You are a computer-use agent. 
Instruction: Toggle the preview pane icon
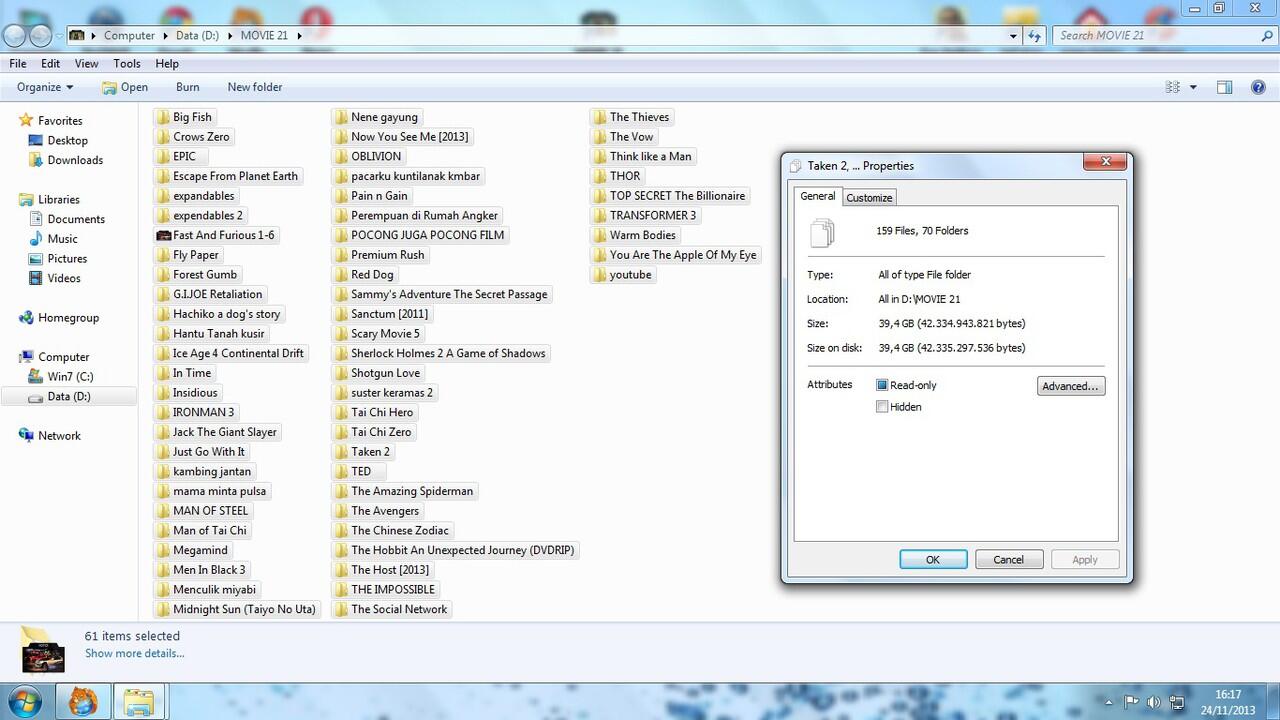(1224, 87)
